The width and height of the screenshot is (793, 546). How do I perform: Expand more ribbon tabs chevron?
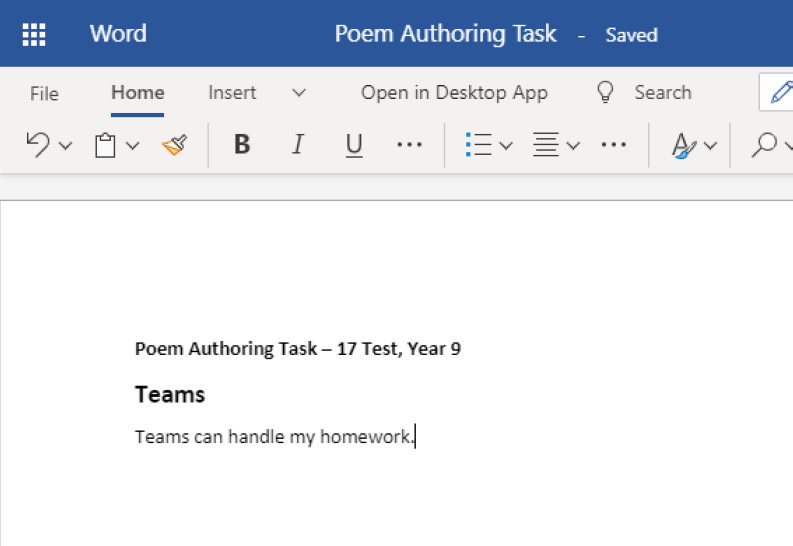pos(298,93)
